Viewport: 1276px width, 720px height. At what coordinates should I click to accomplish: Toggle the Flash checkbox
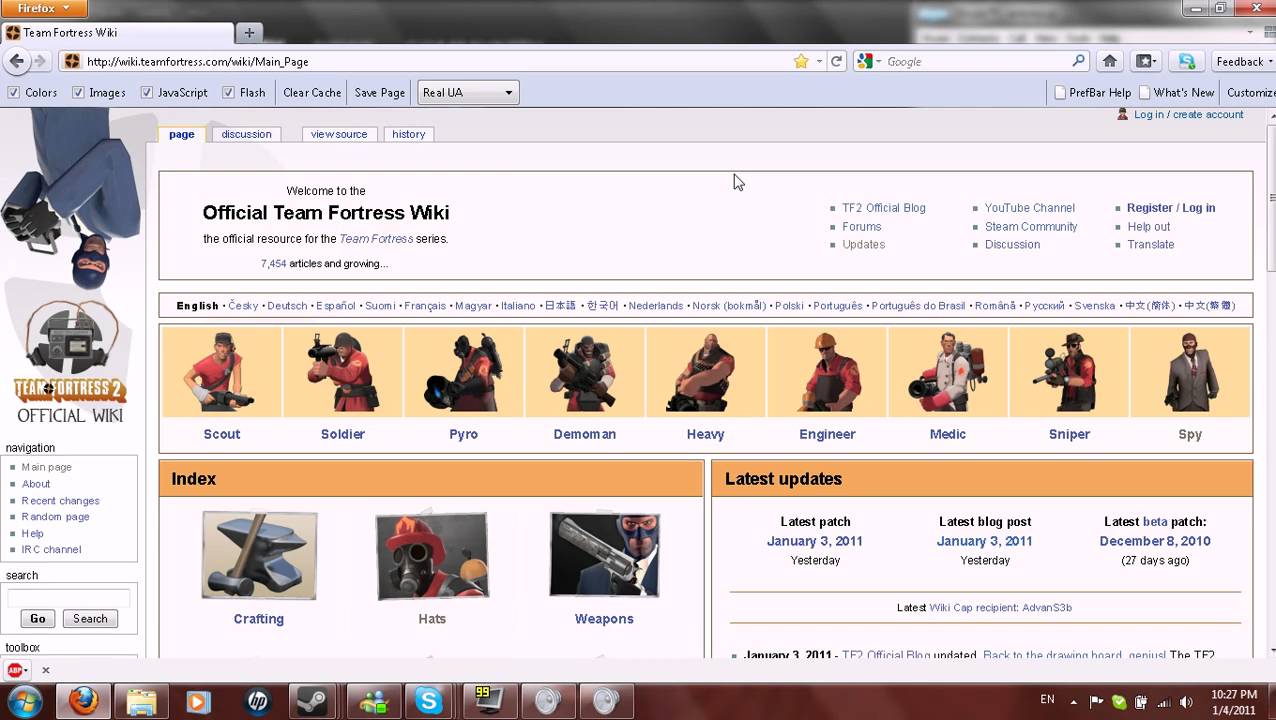tap(229, 92)
